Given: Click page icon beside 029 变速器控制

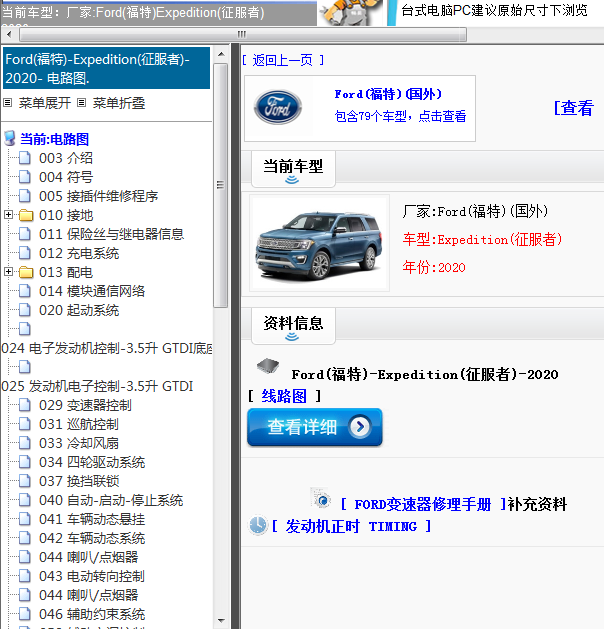Looking at the screenshot, I should (x=25, y=405).
